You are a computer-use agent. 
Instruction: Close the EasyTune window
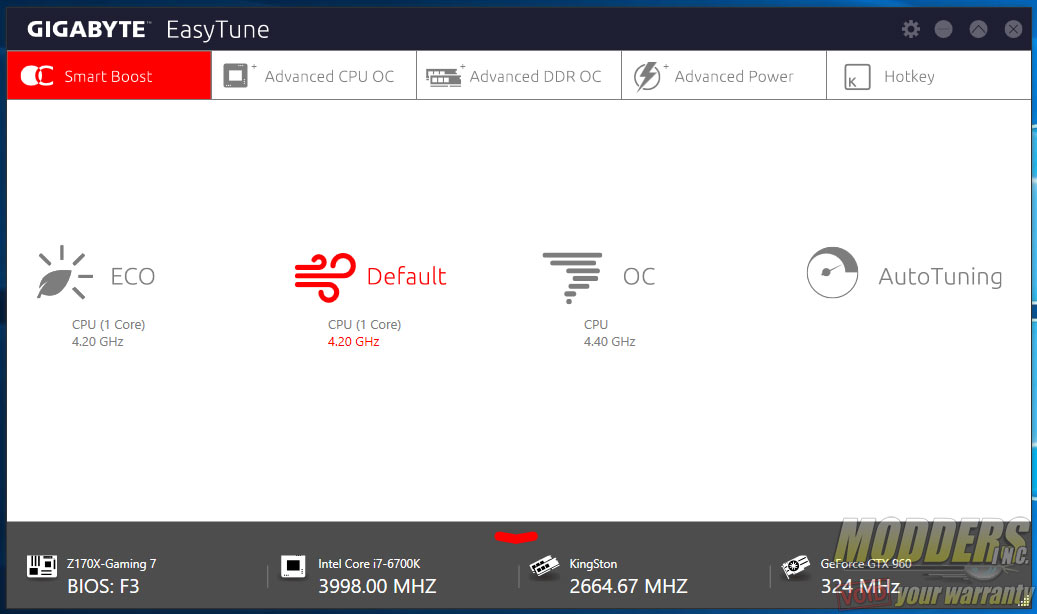coord(1013,29)
